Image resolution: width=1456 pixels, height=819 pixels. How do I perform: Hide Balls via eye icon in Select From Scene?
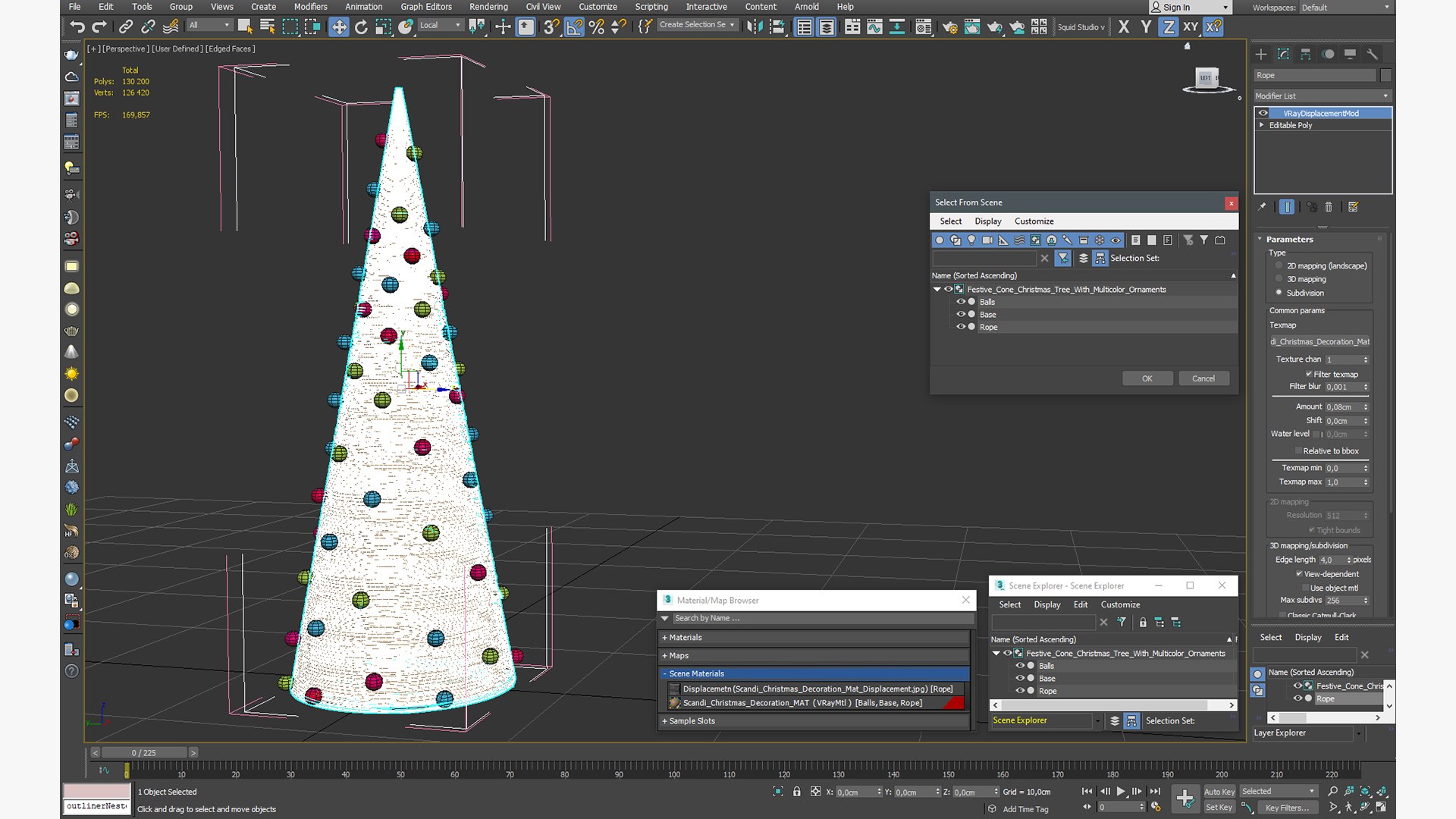[961, 302]
